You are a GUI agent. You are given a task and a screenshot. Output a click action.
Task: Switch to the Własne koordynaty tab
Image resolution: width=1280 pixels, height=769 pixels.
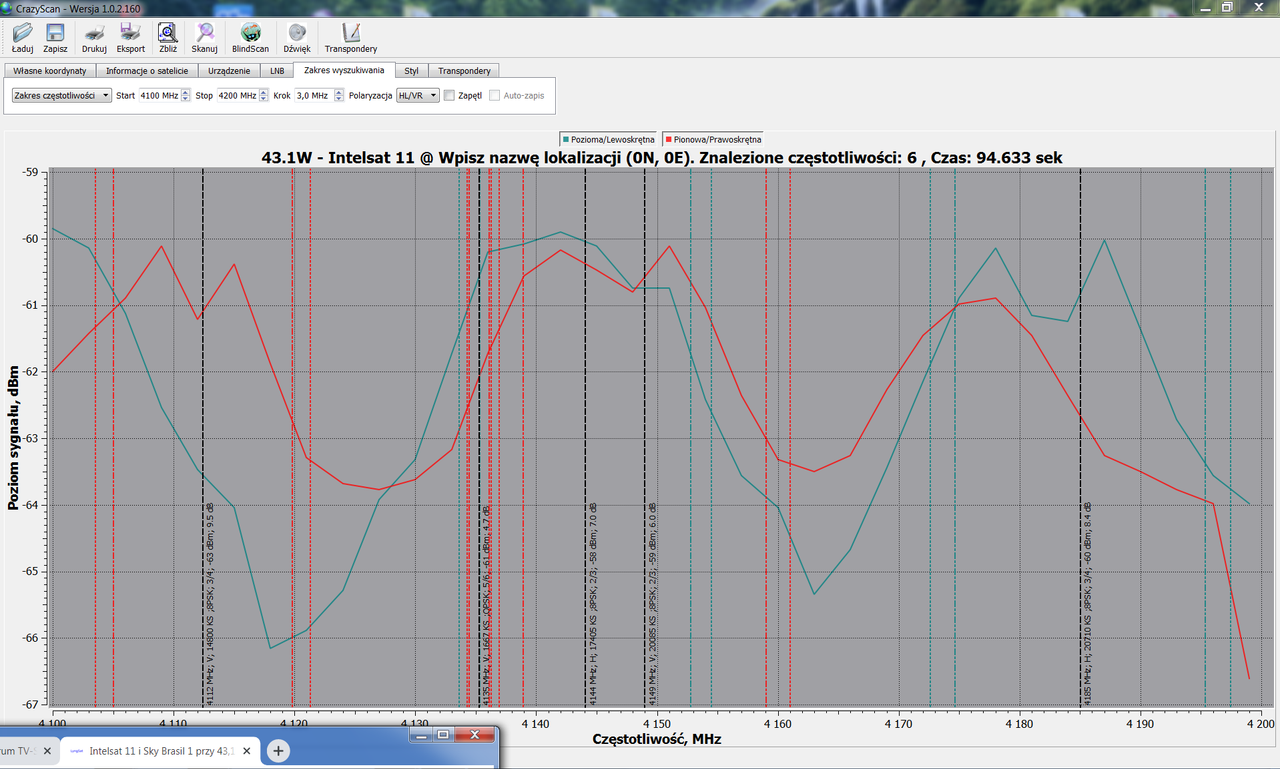click(50, 71)
